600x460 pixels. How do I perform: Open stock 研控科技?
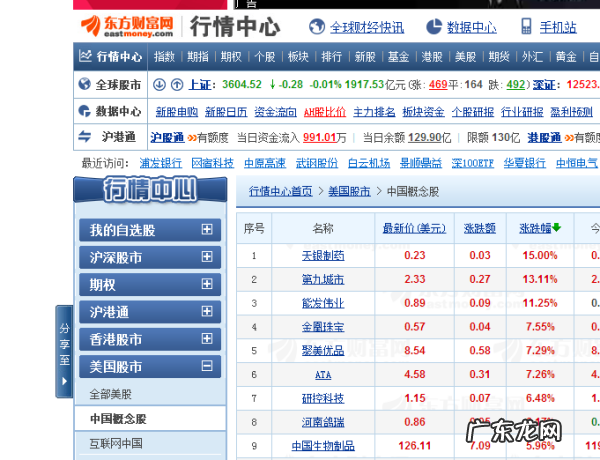[x=323, y=398]
